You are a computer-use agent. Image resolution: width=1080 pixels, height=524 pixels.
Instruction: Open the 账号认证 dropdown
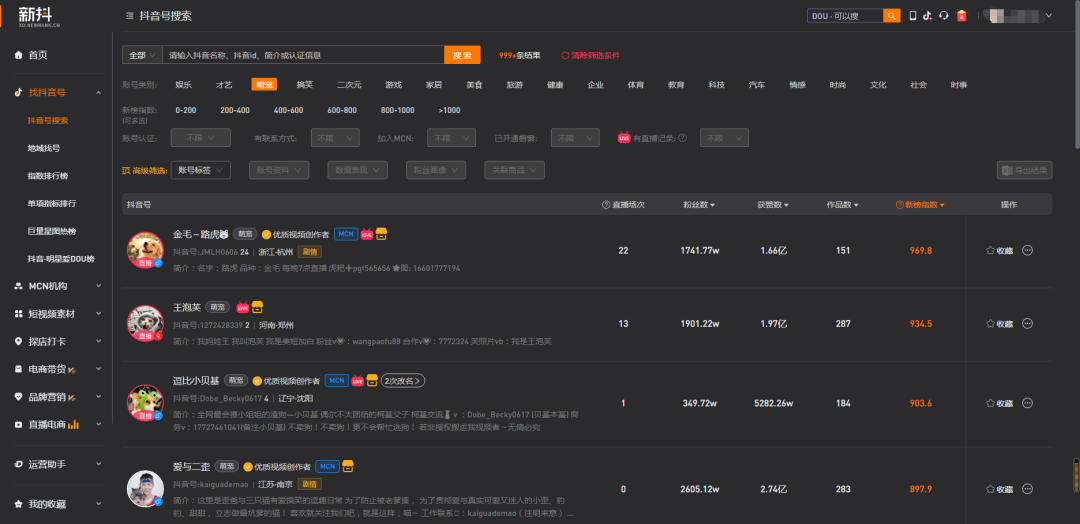pos(200,138)
